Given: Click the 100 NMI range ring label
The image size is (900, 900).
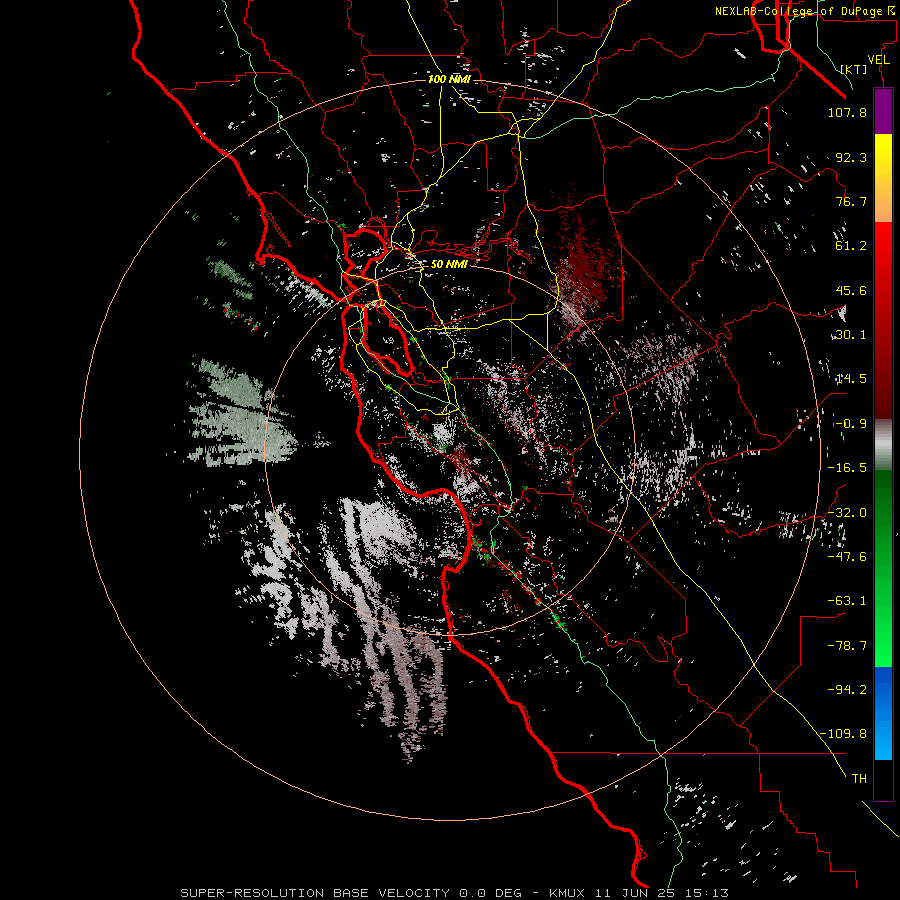Looking at the screenshot, I should click(449, 79).
